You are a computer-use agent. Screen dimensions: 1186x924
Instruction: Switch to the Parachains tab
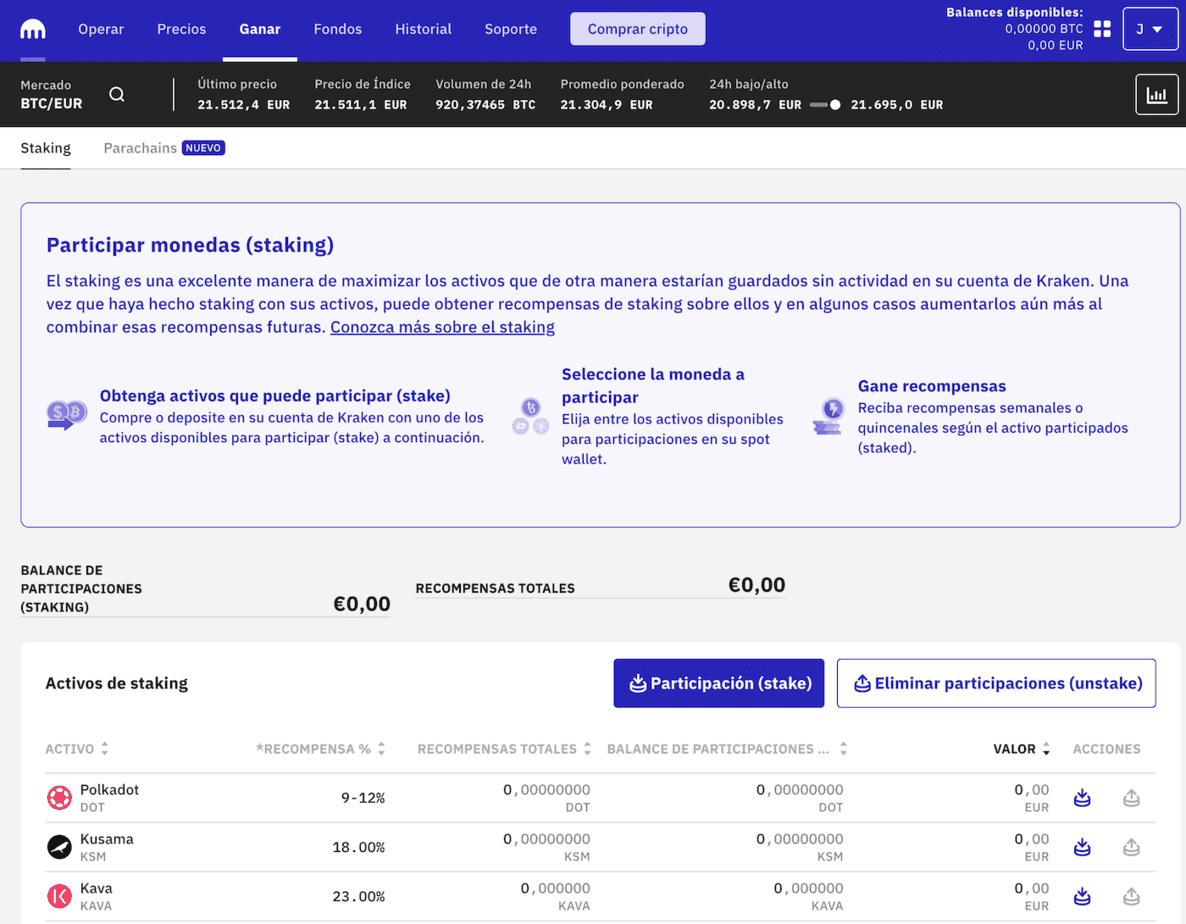click(140, 148)
